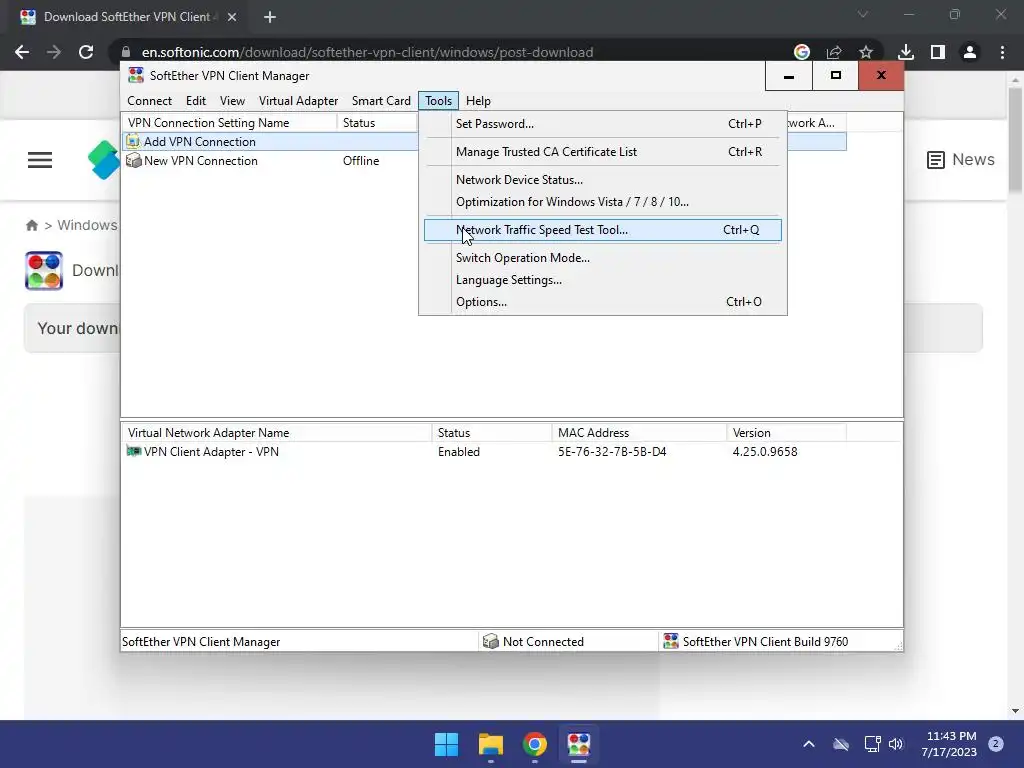Open Language Settings menu entry
Screen dimensions: 1024x768
click(602, 280)
